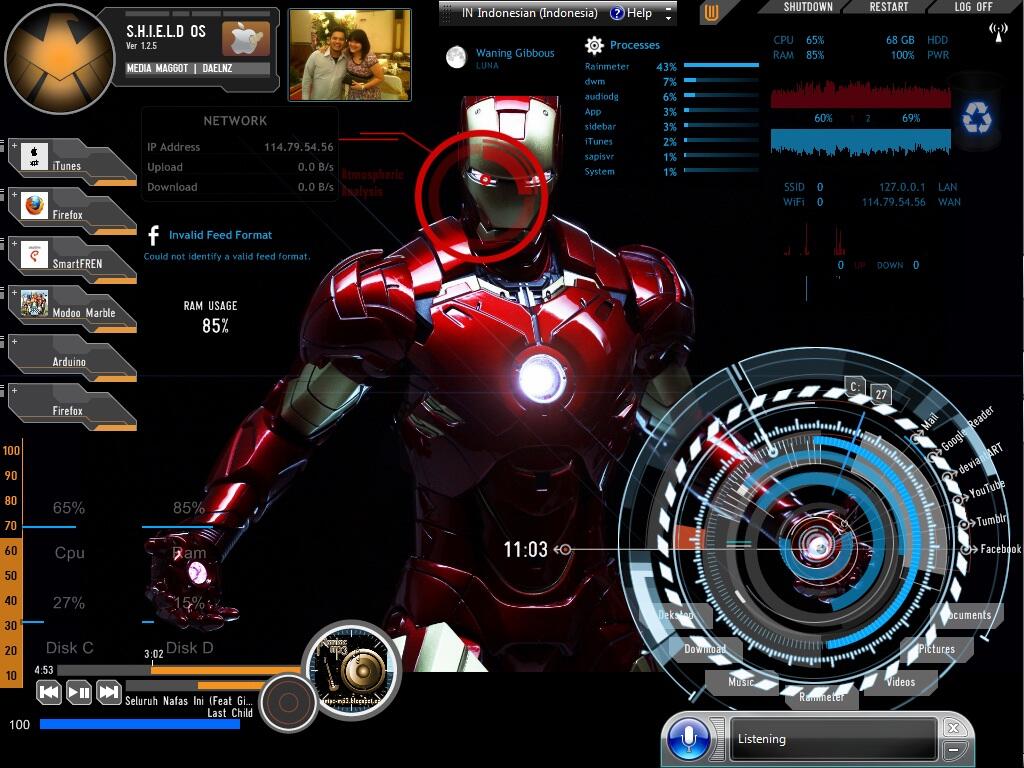Launch the second Firefox shortcut without icon

click(x=72, y=407)
